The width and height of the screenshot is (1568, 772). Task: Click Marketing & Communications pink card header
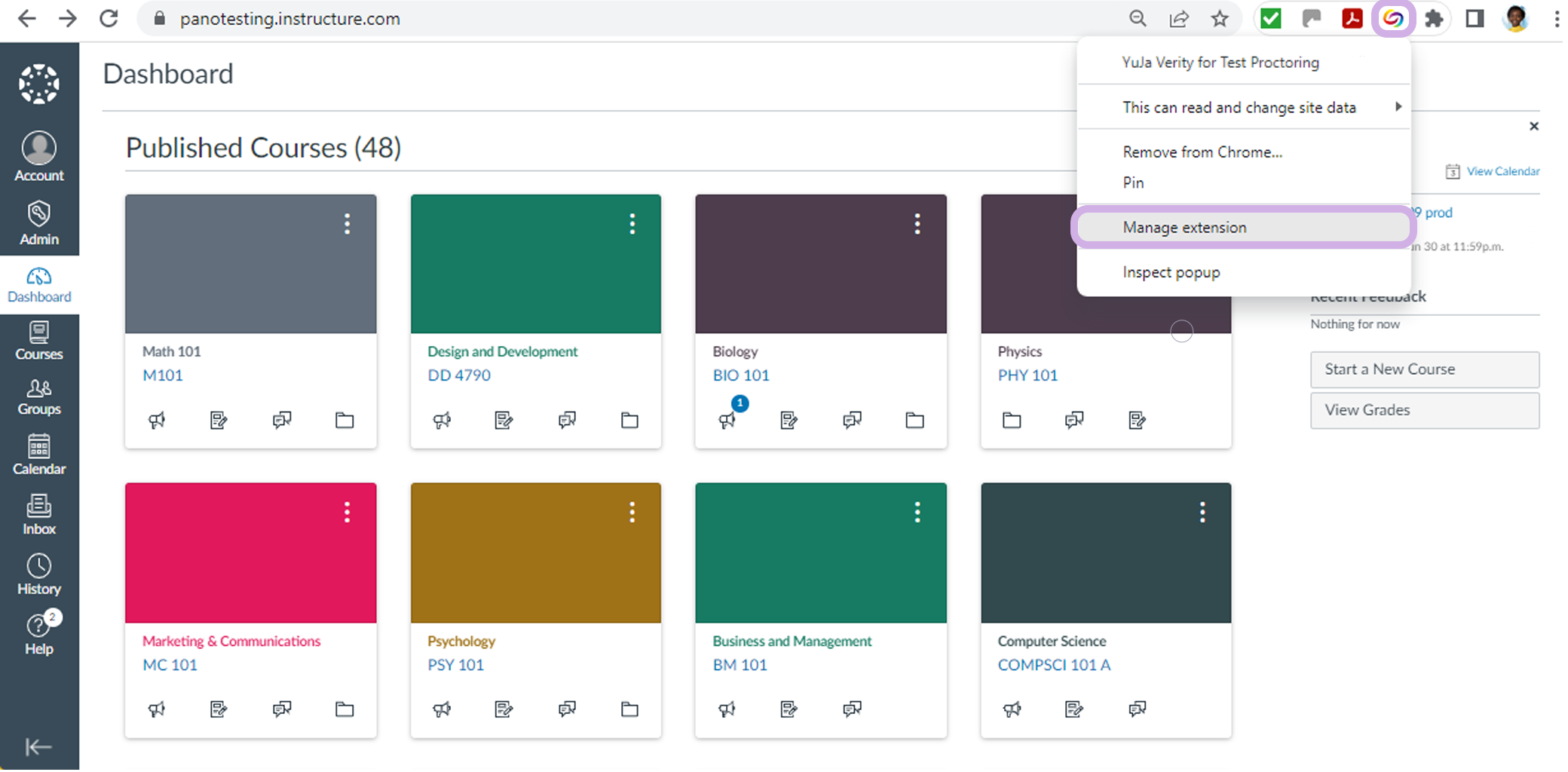click(250, 553)
